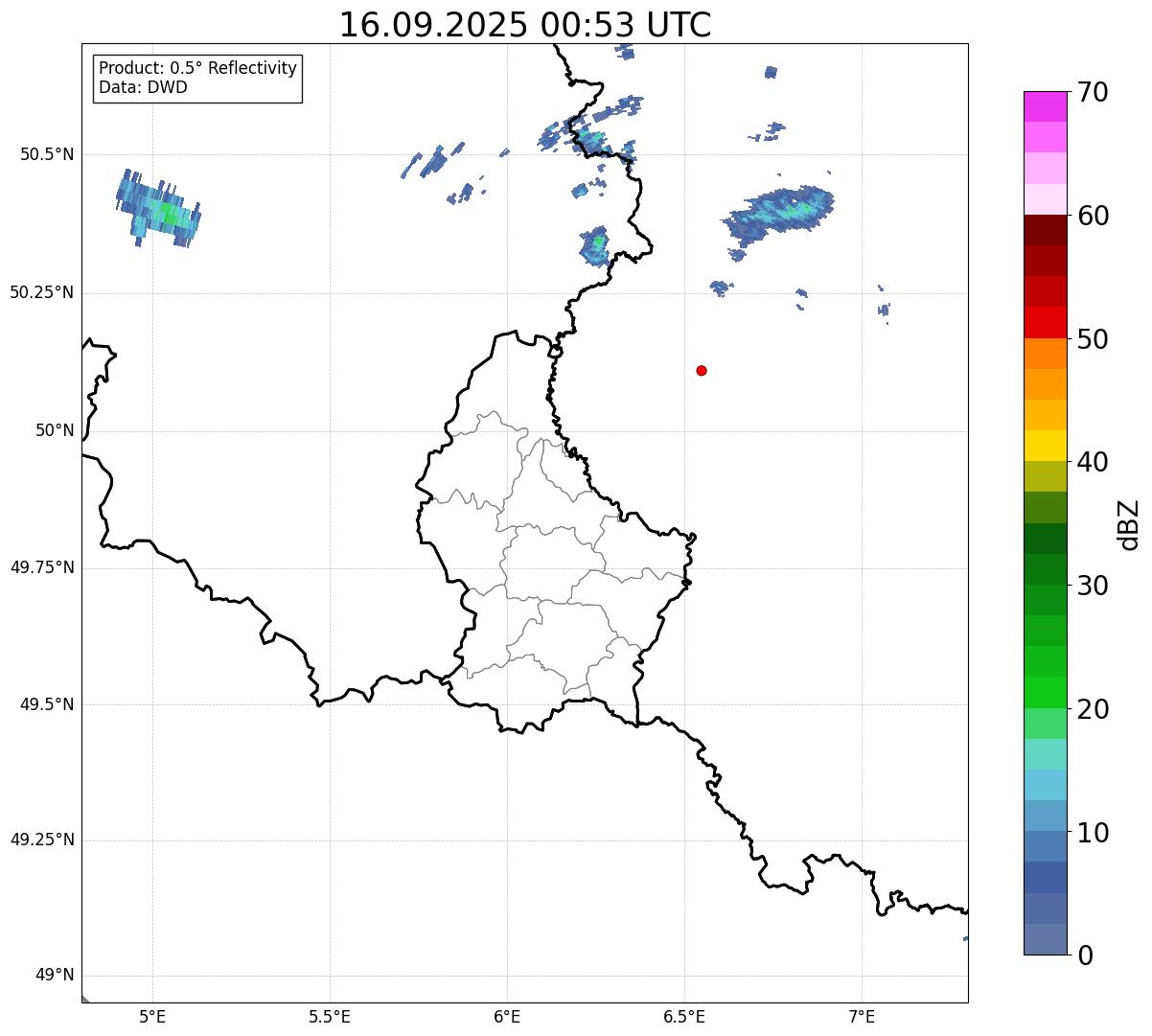The width and height of the screenshot is (1152, 1036).
Task: Pick the dark maroon colorbar swatch below 60
Action: (1046, 230)
